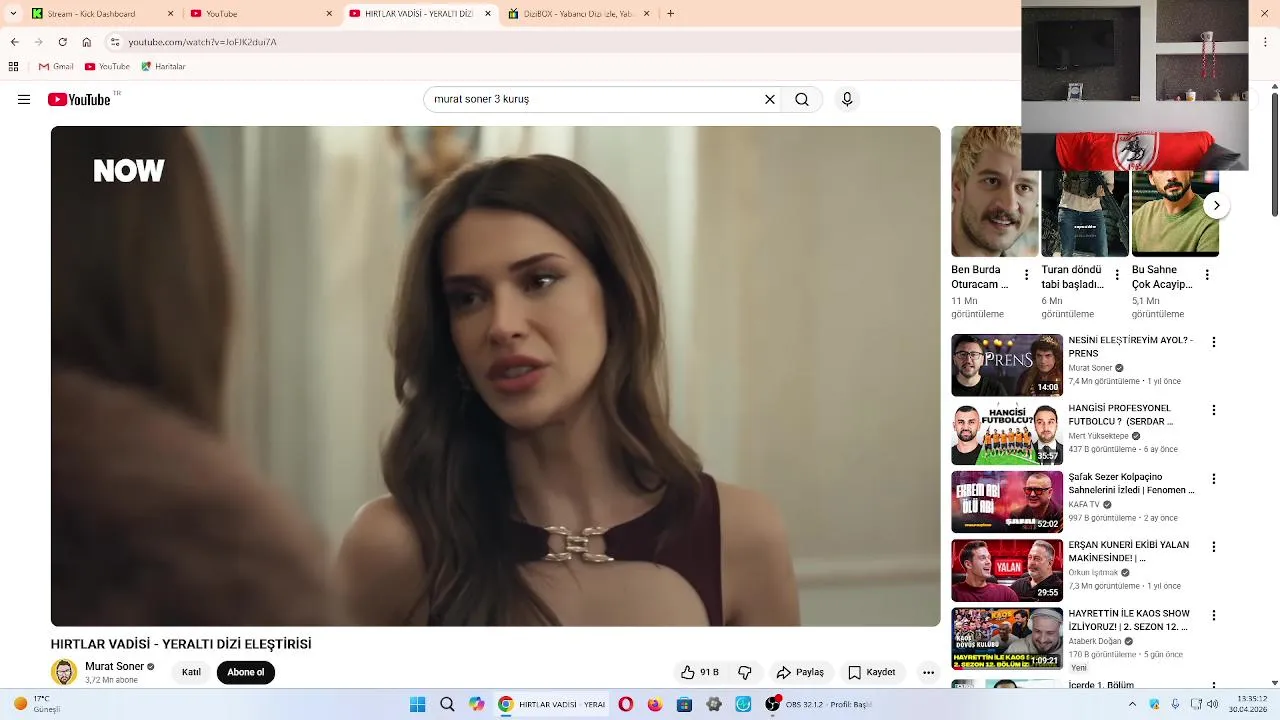Go back in the browser

[14, 42]
